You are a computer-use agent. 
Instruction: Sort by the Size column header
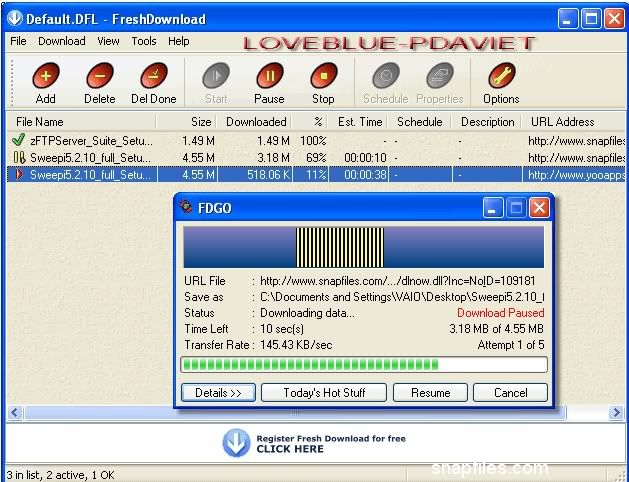(x=186, y=122)
